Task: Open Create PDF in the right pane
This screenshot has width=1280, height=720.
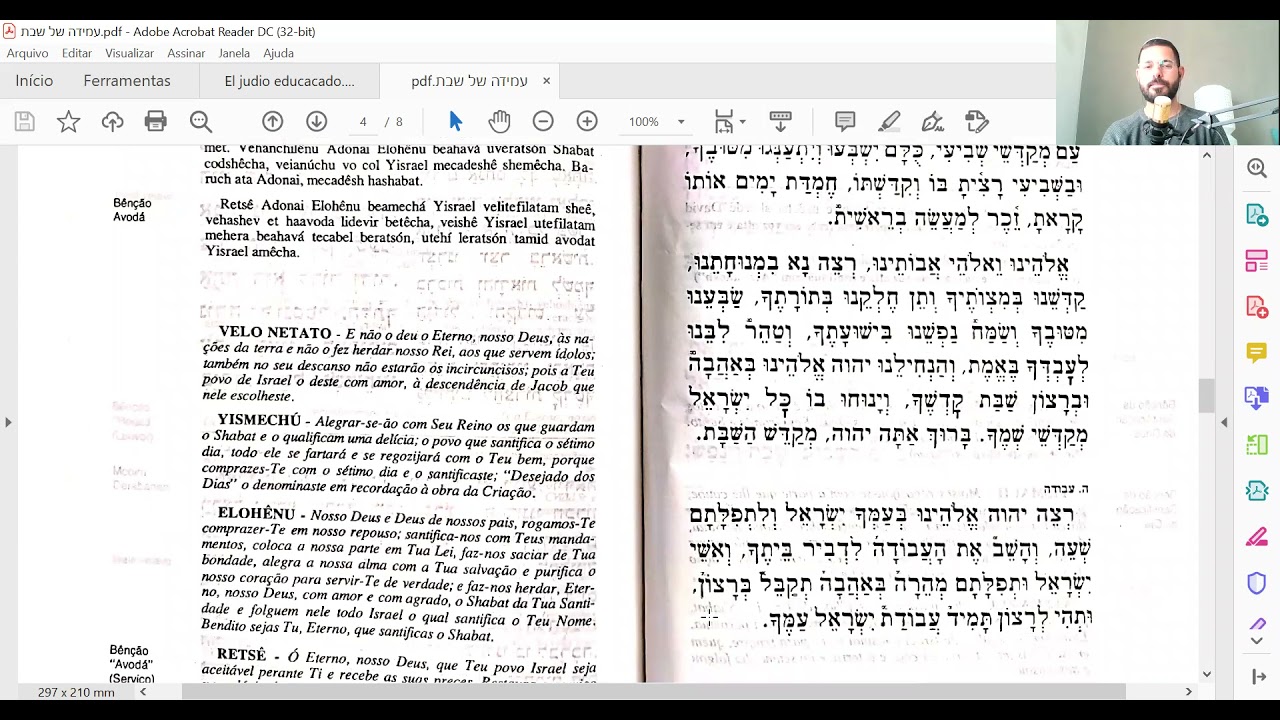Action: [x=1257, y=307]
